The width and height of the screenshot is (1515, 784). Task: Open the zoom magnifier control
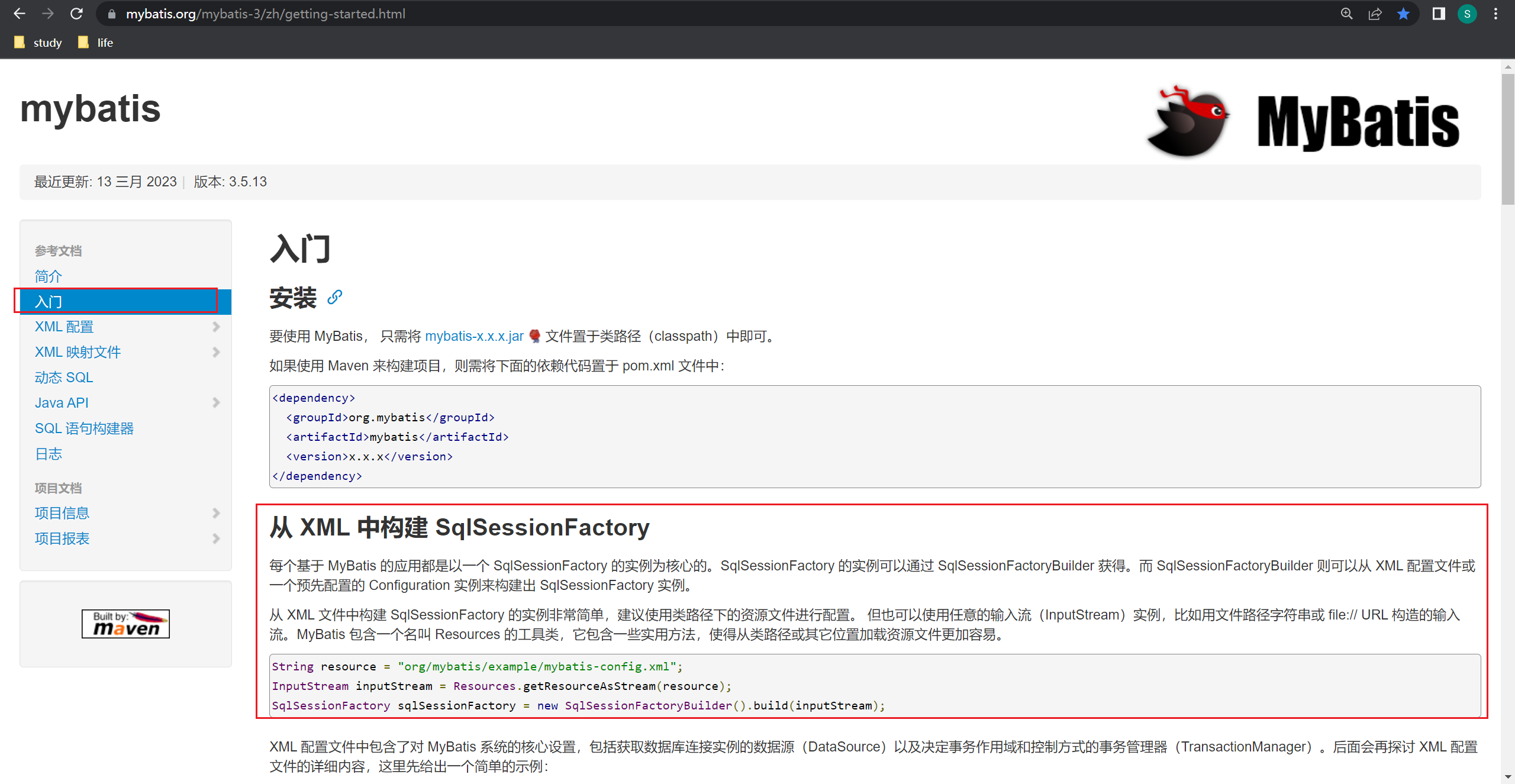tap(1346, 14)
